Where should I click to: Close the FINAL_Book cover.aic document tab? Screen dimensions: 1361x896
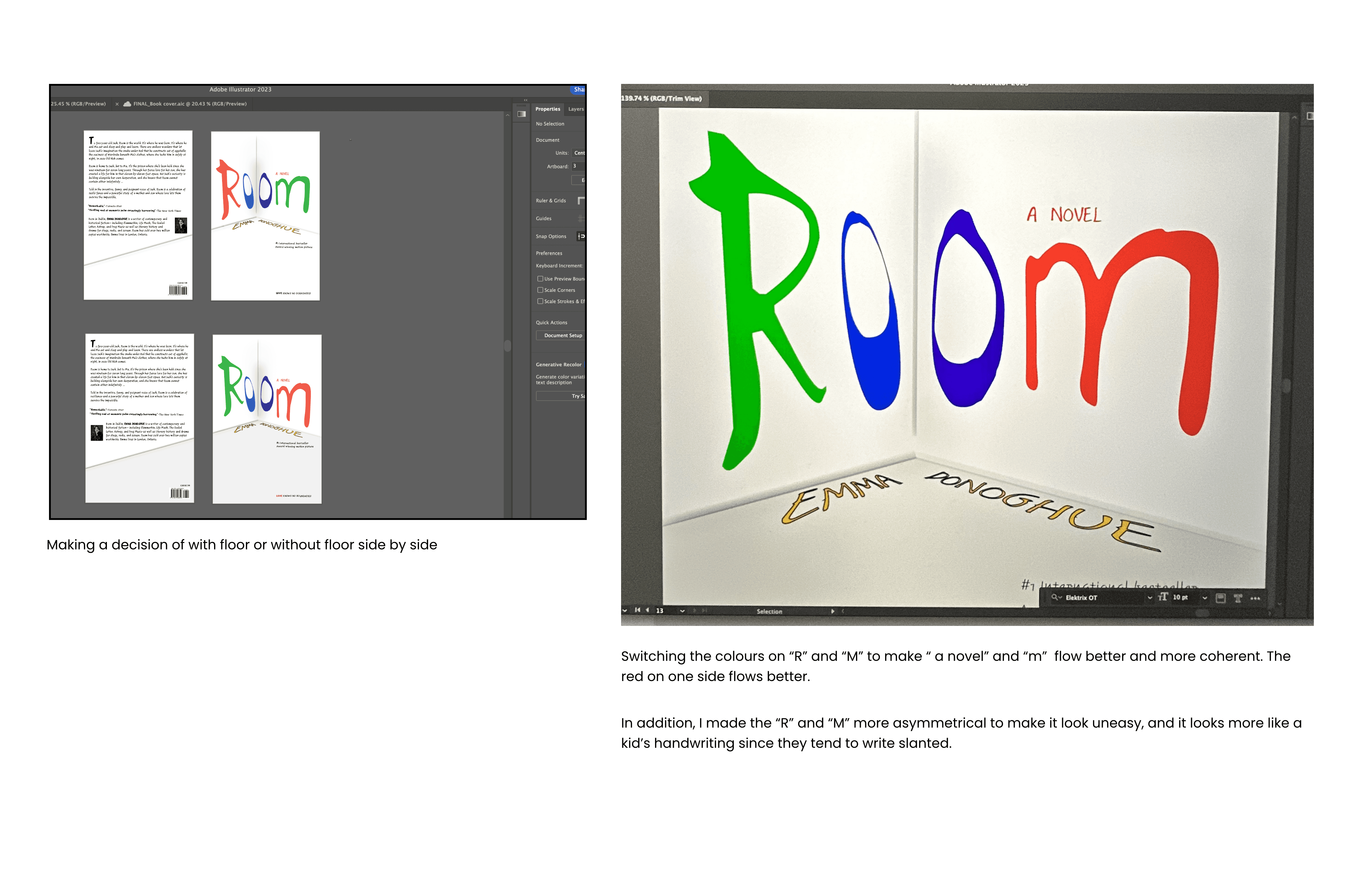pyautogui.click(x=117, y=104)
